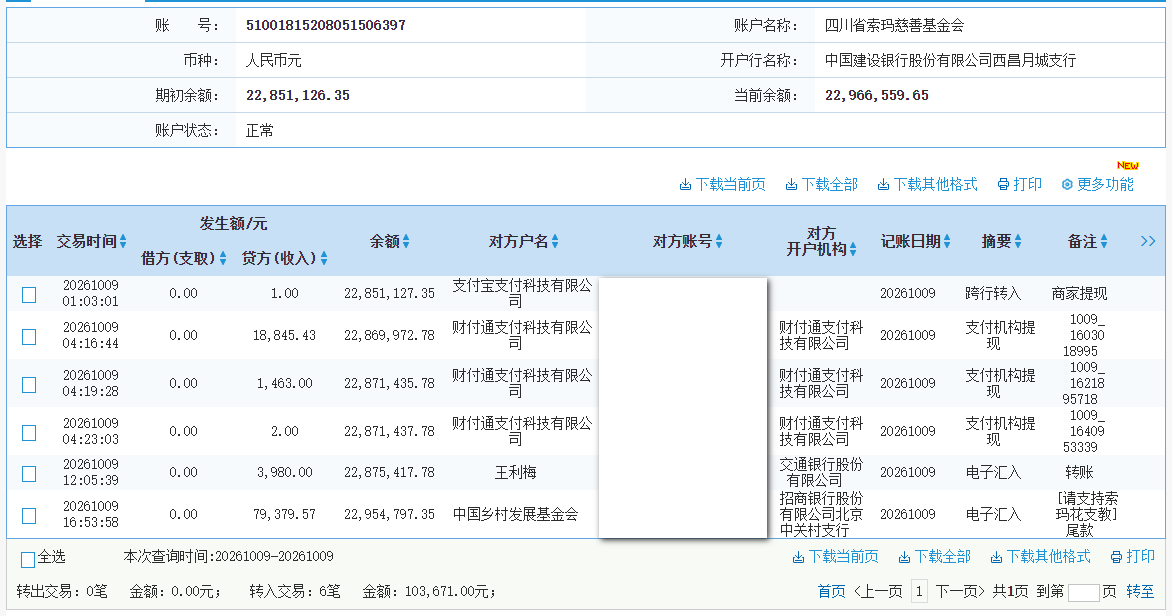Sort by 余额 column arrows

point(406,241)
